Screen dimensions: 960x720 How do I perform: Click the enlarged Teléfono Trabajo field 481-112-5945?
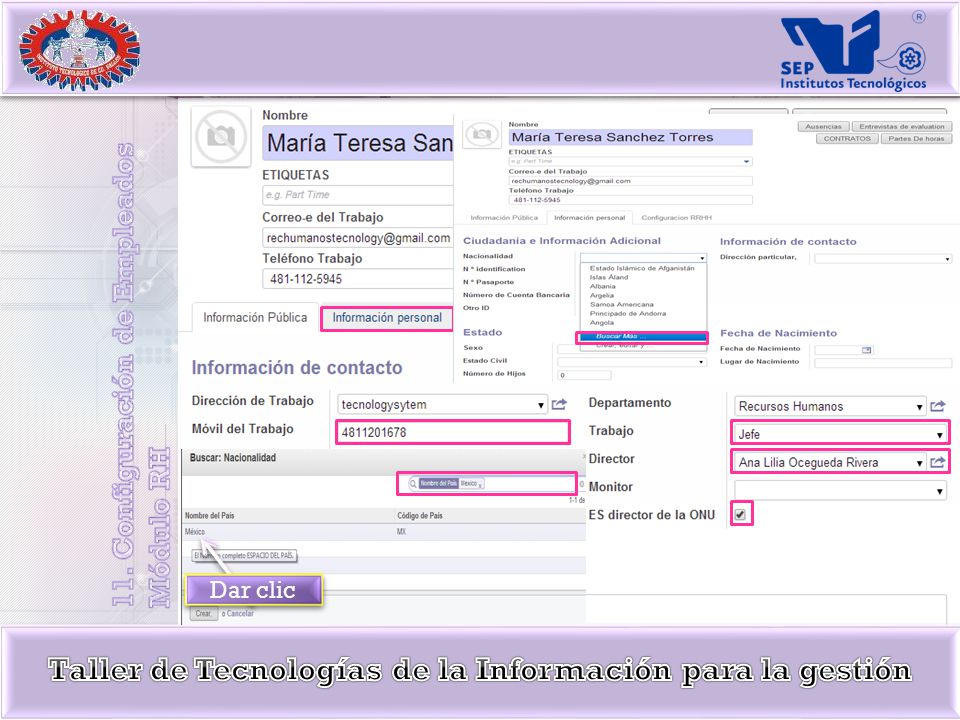[x=358, y=279]
